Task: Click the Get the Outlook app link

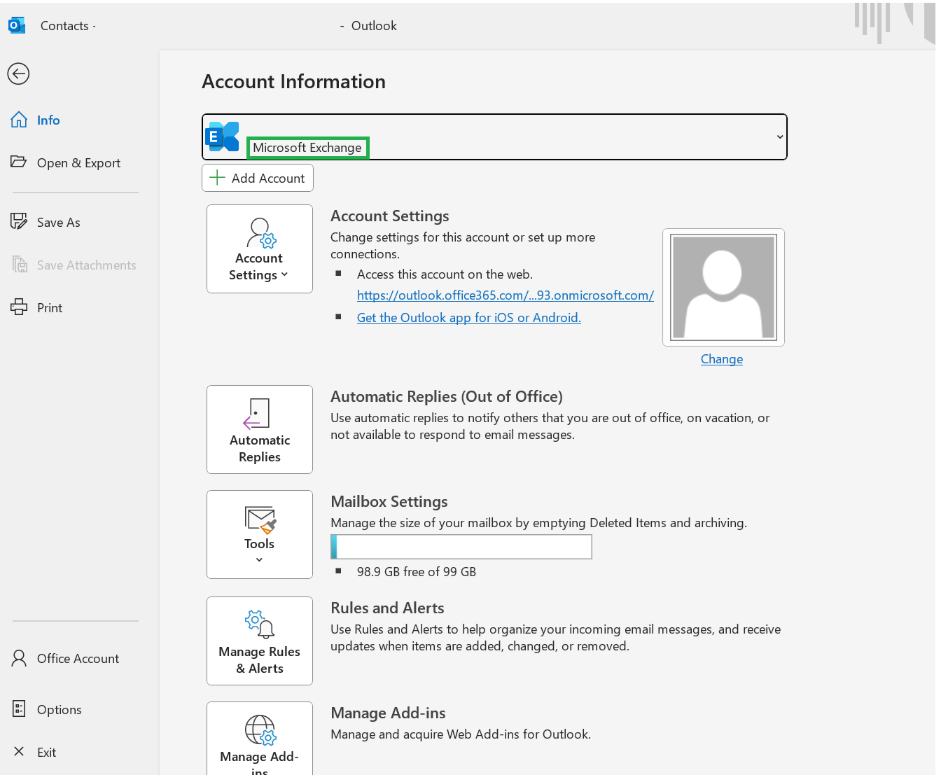Action: pos(468,317)
